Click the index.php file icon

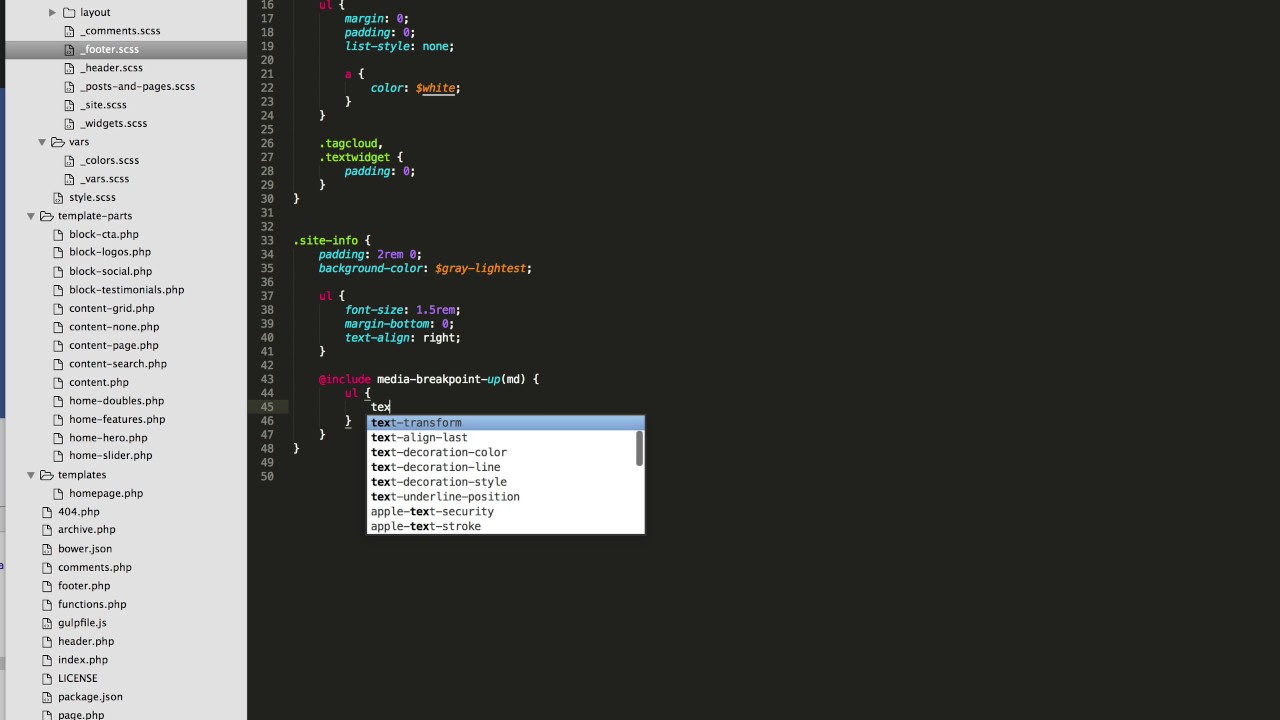coord(47,660)
